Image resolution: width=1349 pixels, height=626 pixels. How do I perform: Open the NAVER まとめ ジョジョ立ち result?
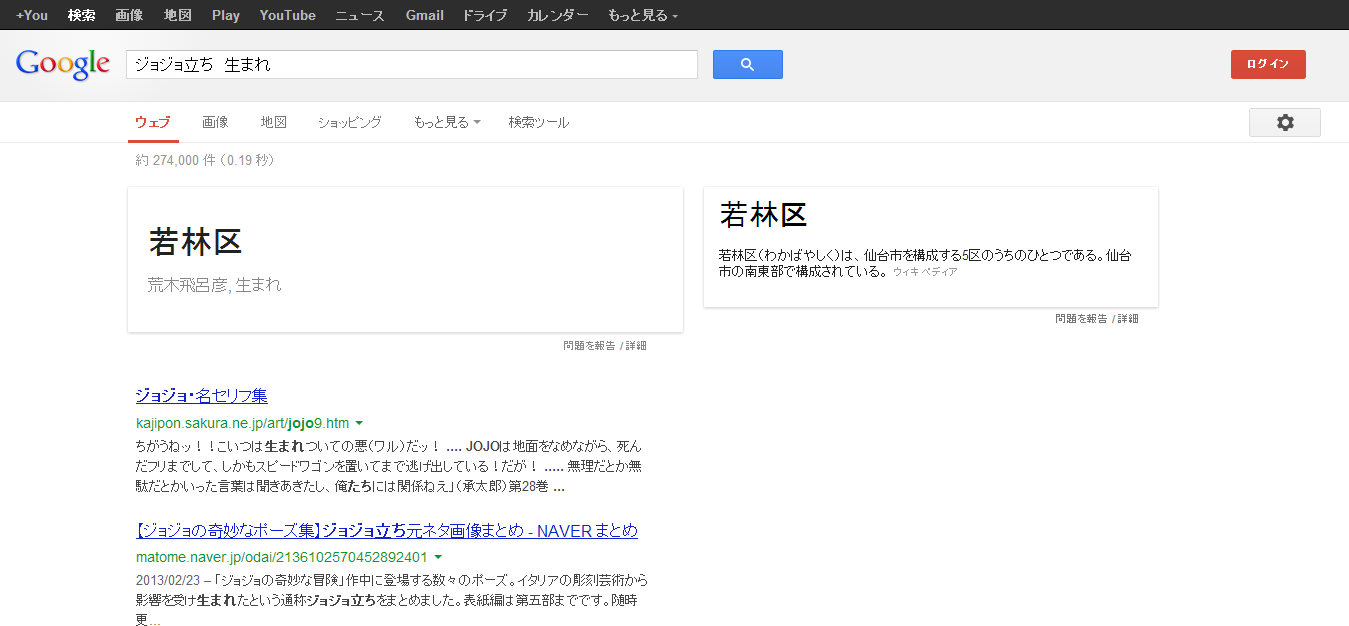point(386,530)
